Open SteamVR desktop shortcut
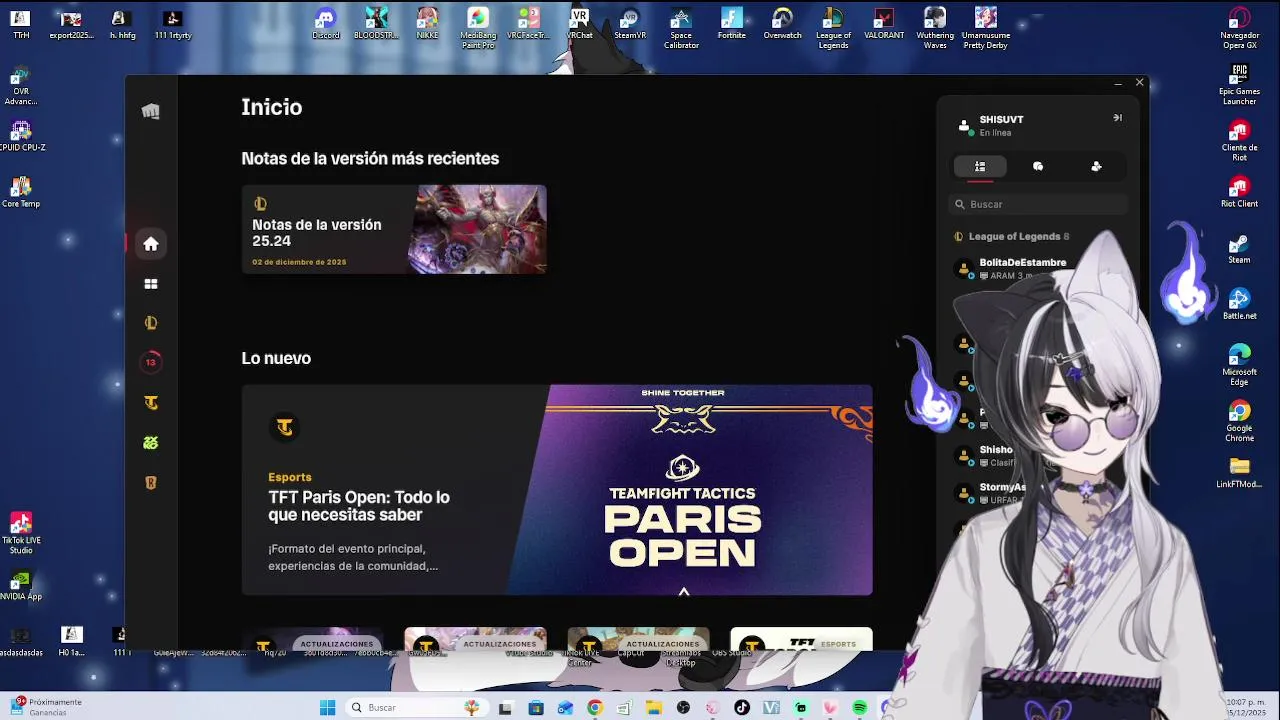This screenshot has width=1280, height=720. point(630,24)
